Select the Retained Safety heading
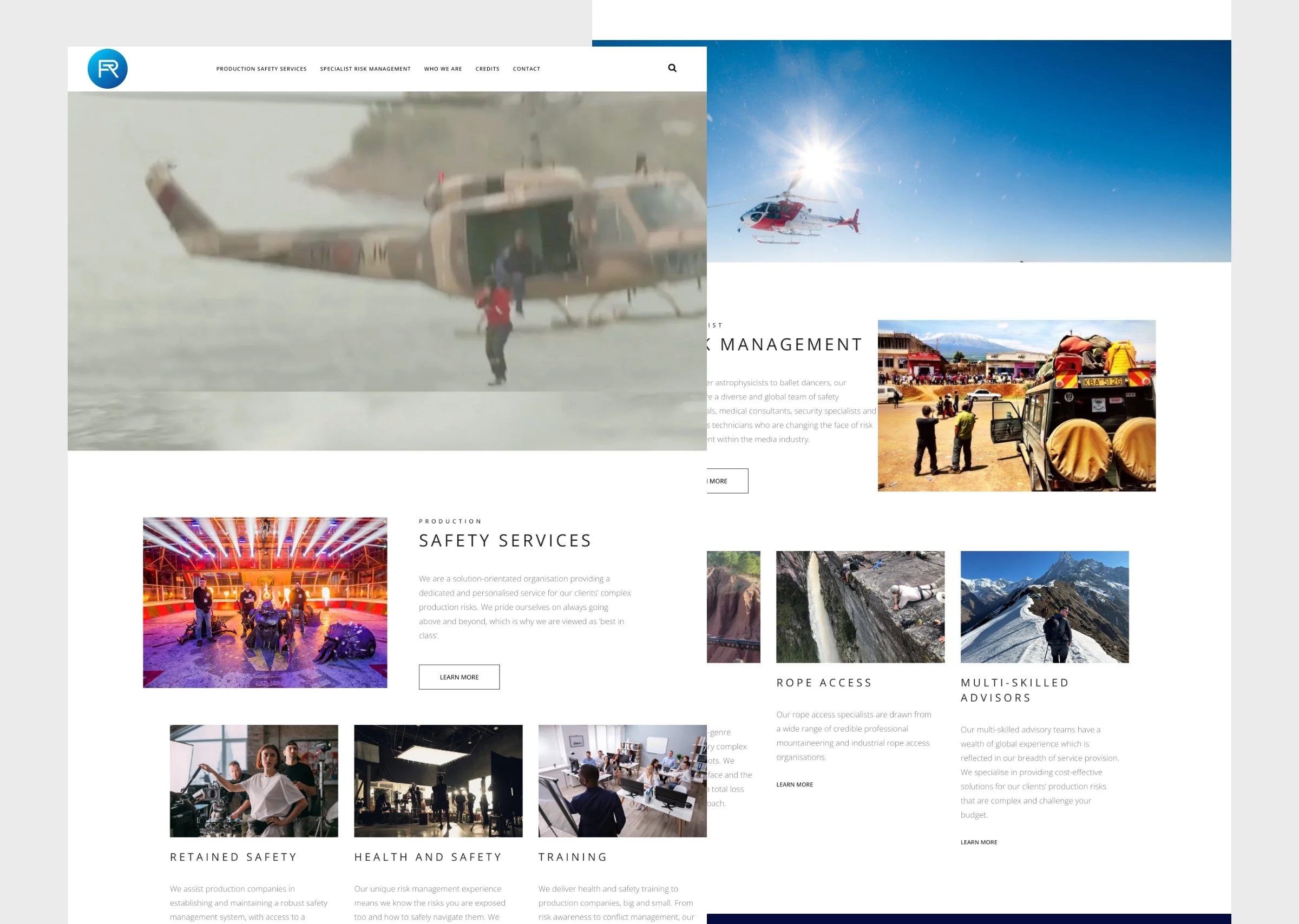Image resolution: width=1299 pixels, height=924 pixels. point(234,857)
